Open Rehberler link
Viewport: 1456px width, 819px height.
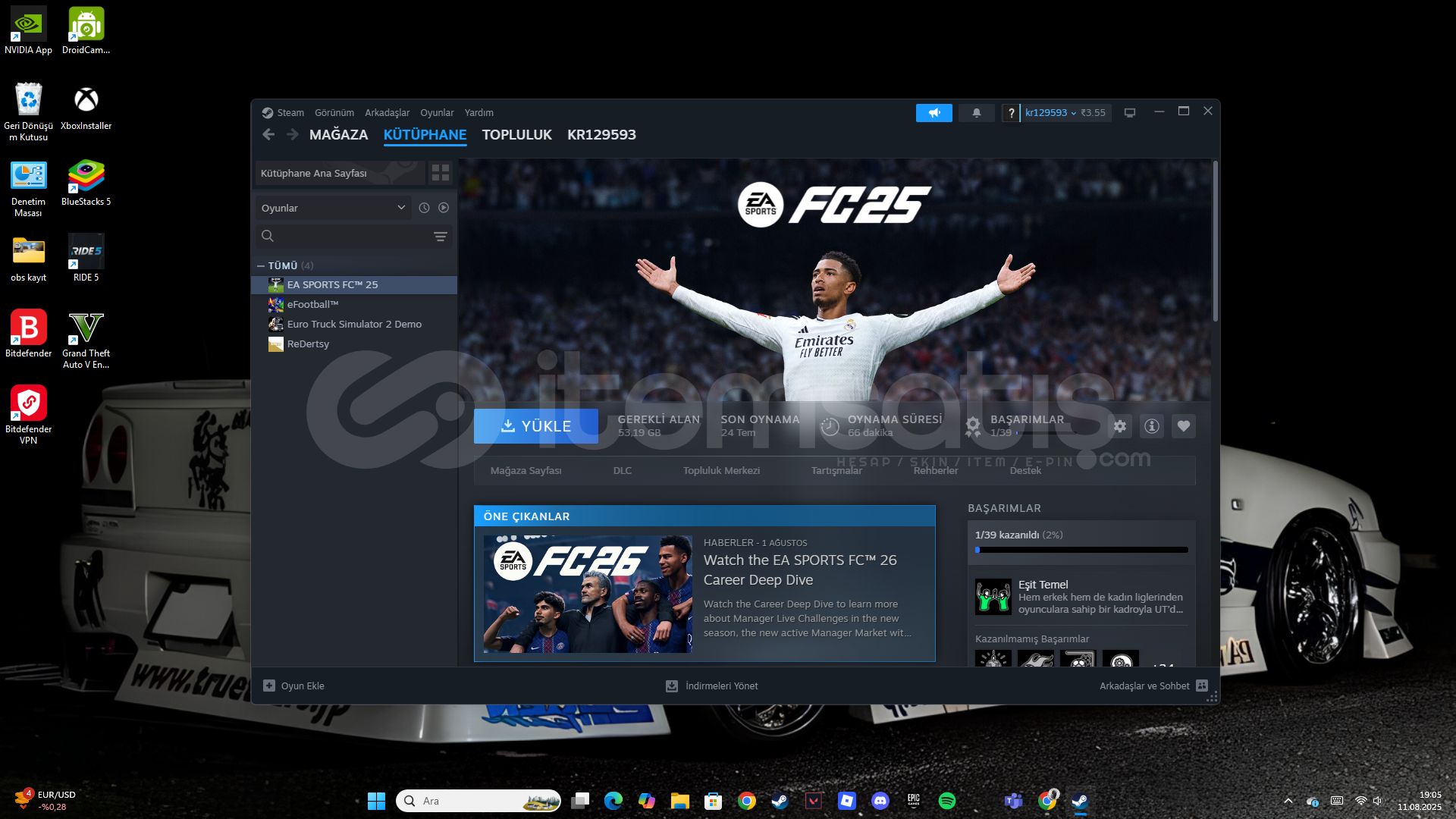point(936,471)
